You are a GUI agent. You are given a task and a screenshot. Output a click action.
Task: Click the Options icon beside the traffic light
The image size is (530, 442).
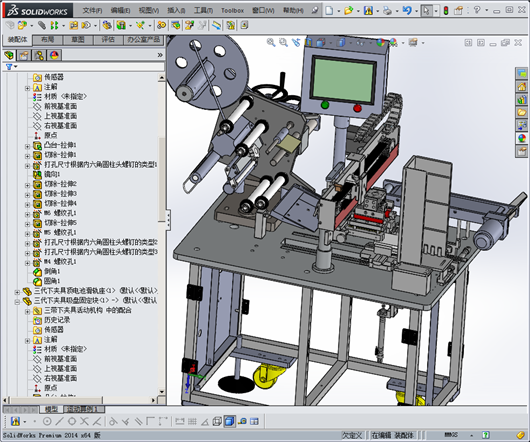(x=458, y=10)
